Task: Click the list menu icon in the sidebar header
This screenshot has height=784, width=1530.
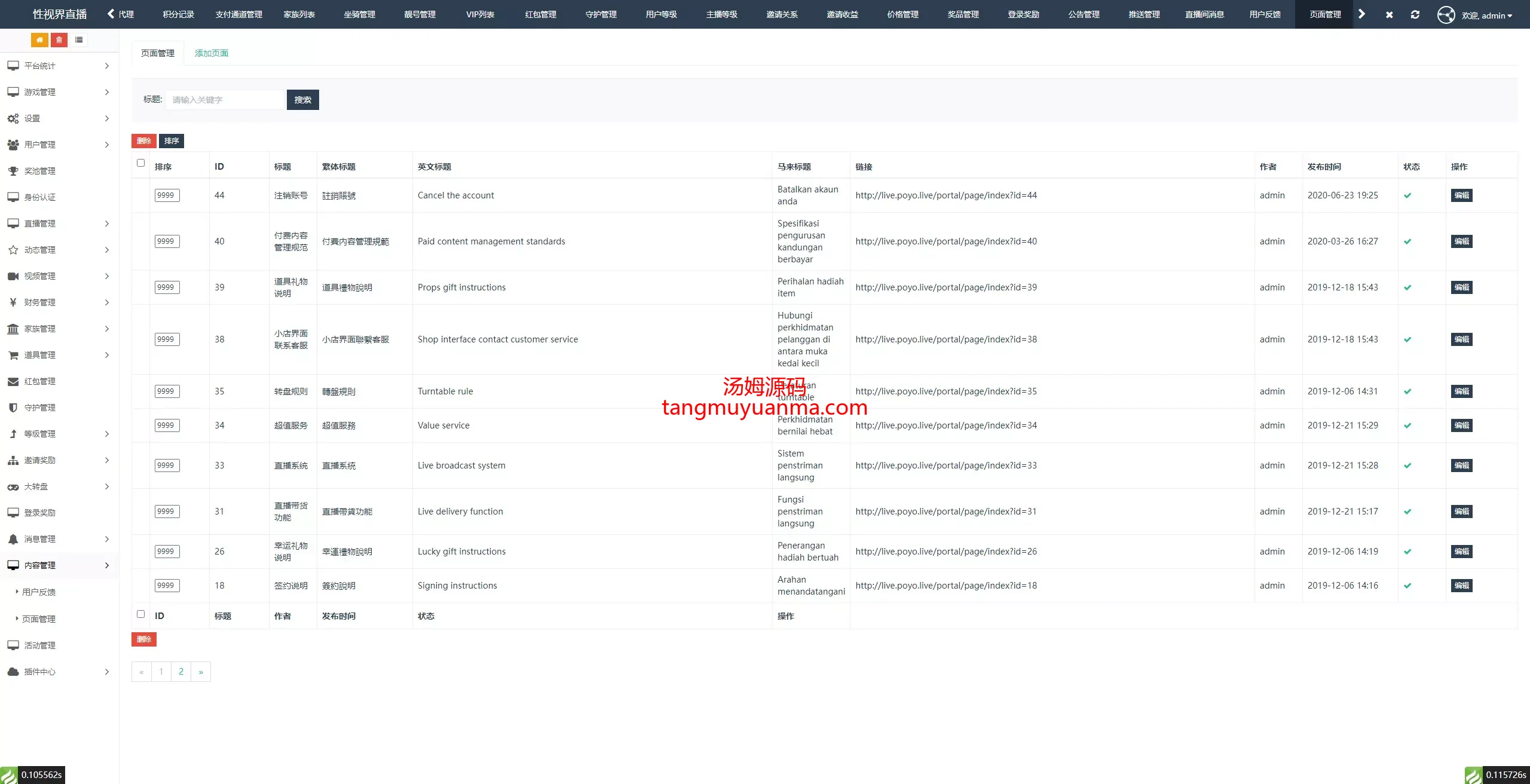Action: click(79, 40)
